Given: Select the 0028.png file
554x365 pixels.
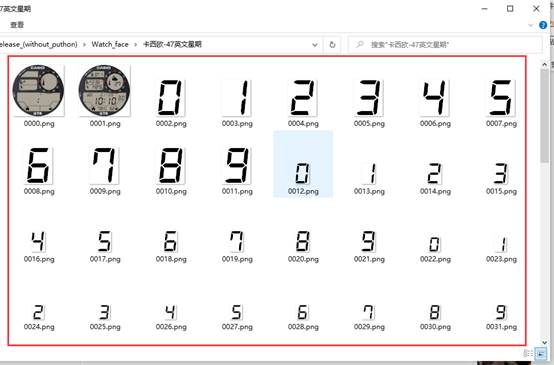Looking at the screenshot, I should pyautogui.click(x=303, y=317).
